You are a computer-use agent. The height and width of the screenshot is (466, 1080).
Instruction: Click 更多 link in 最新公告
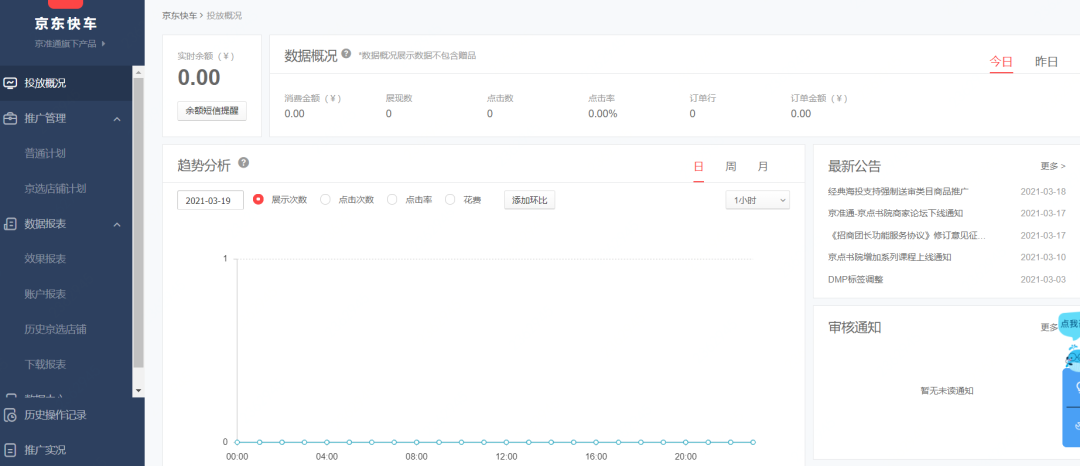(x=1052, y=166)
